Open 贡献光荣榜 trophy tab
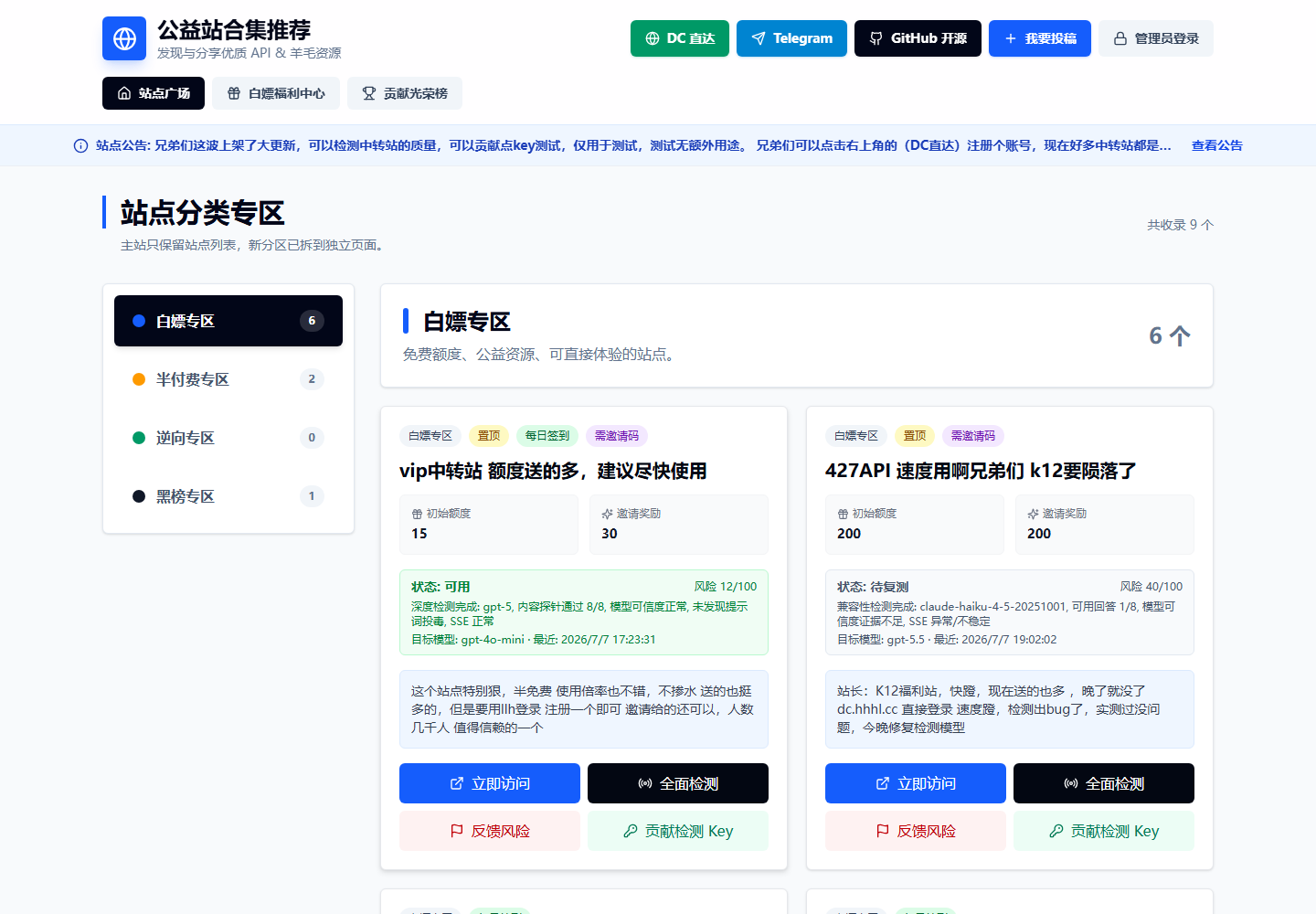Image resolution: width=1316 pixels, height=914 pixels. (405, 93)
